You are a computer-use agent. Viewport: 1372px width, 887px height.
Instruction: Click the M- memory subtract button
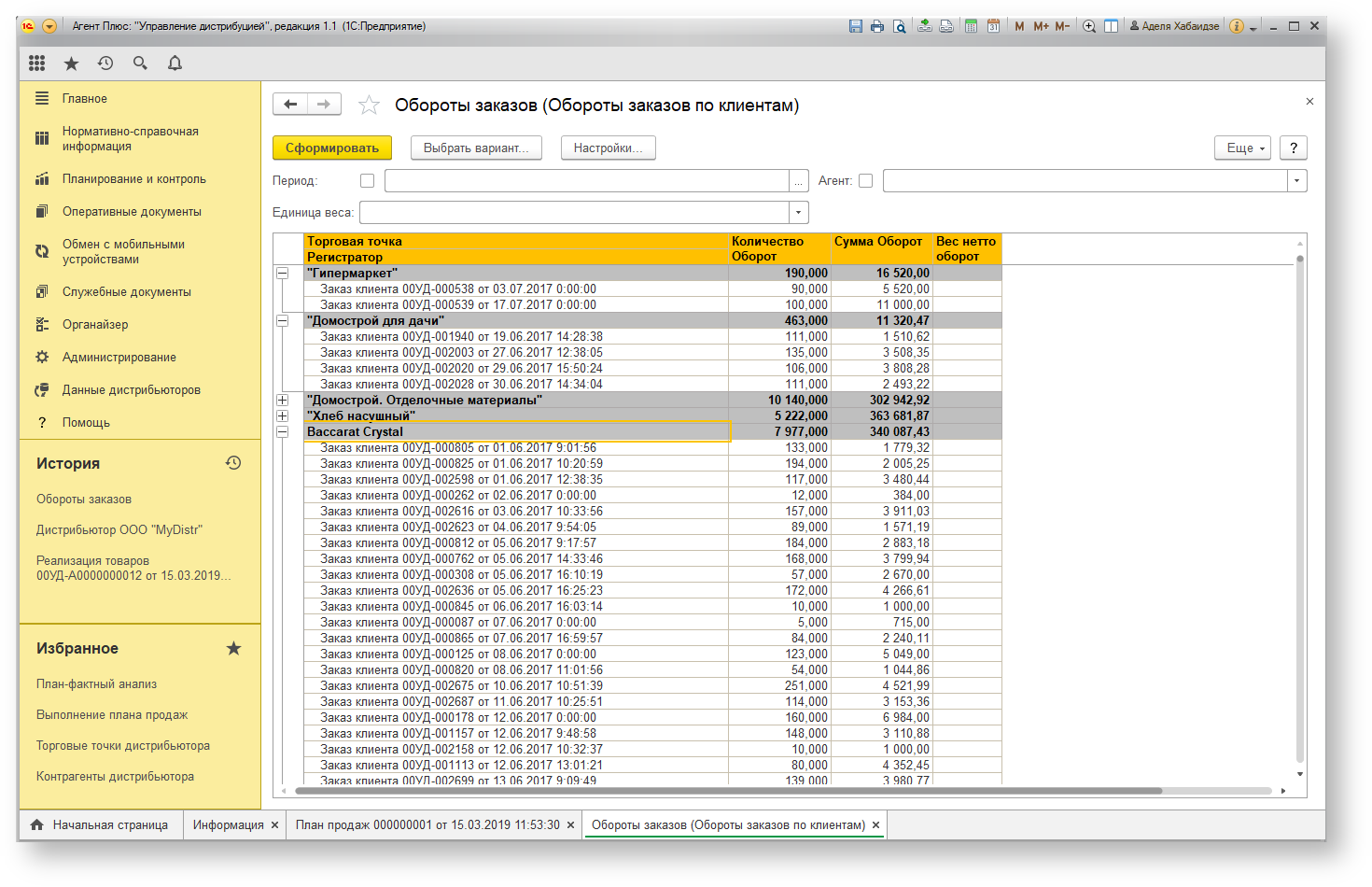1062,26
